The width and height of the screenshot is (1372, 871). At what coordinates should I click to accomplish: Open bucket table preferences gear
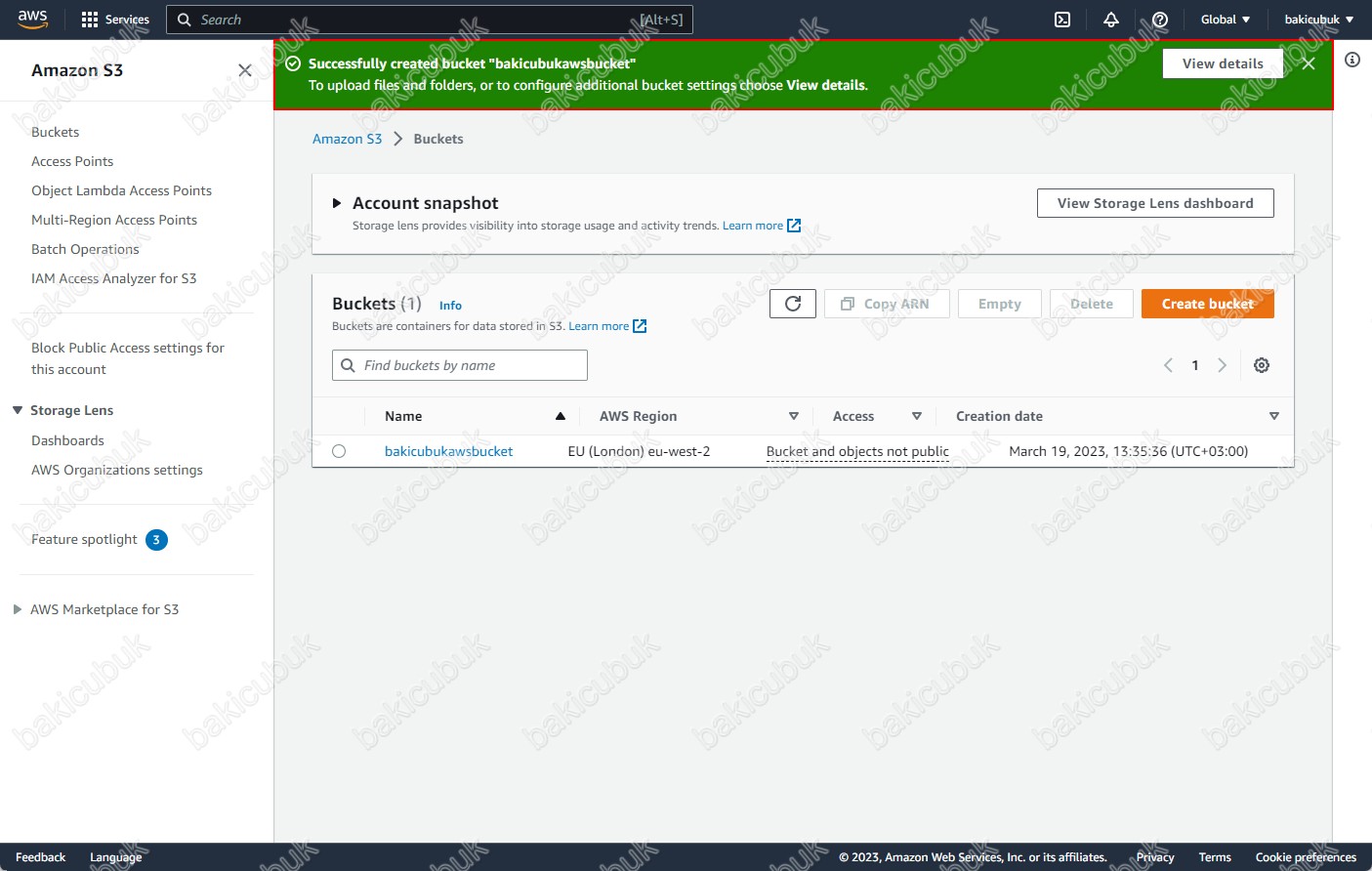coord(1262,365)
